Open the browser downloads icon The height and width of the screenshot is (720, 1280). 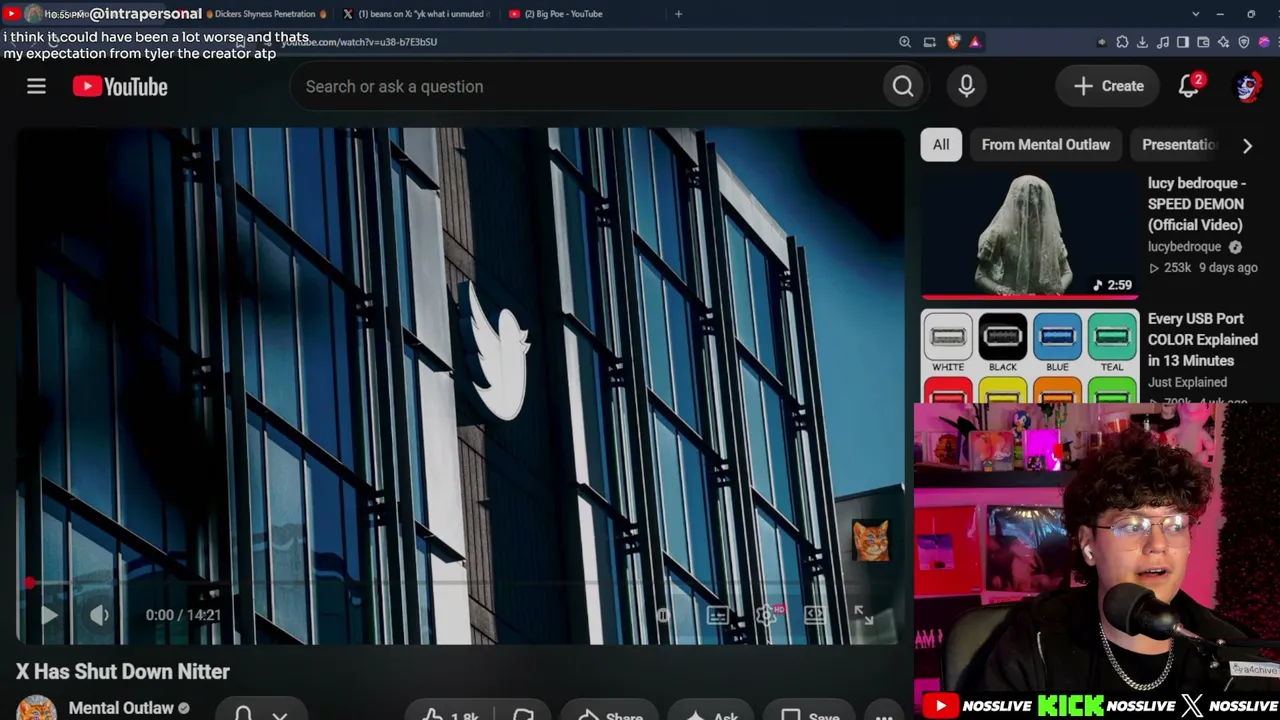pyautogui.click(x=1142, y=42)
